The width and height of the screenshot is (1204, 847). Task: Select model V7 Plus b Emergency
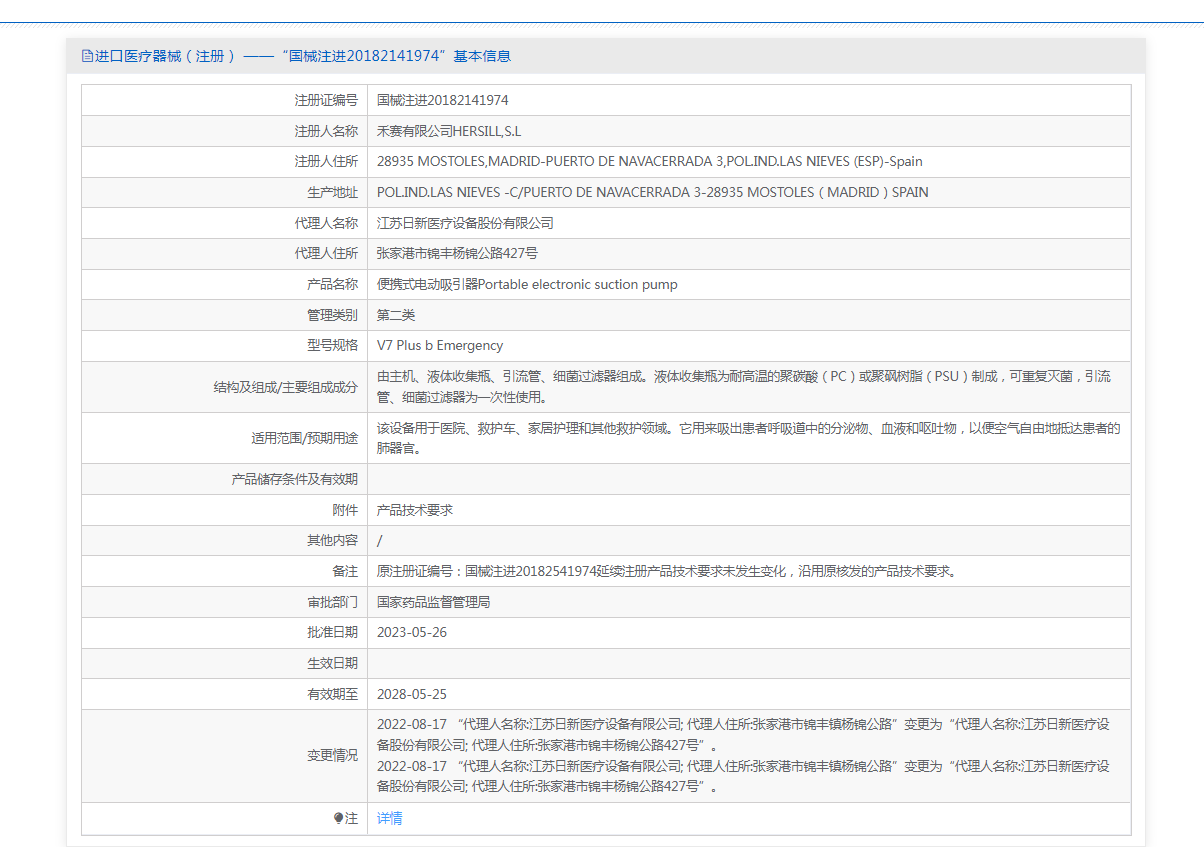click(440, 346)
